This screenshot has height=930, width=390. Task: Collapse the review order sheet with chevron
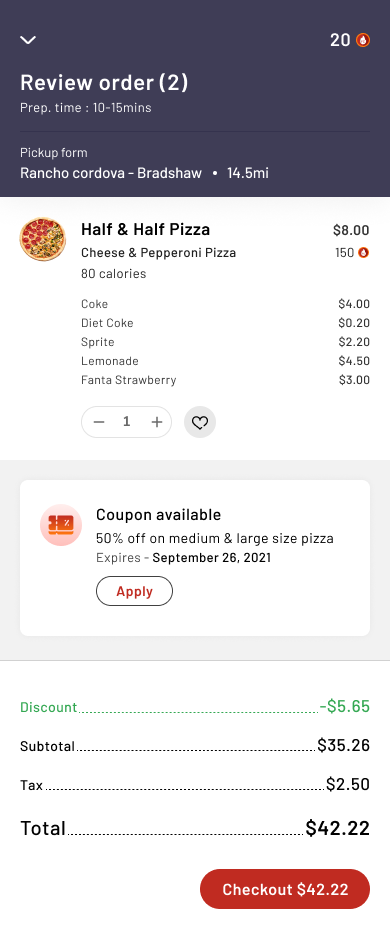(28, 40)
